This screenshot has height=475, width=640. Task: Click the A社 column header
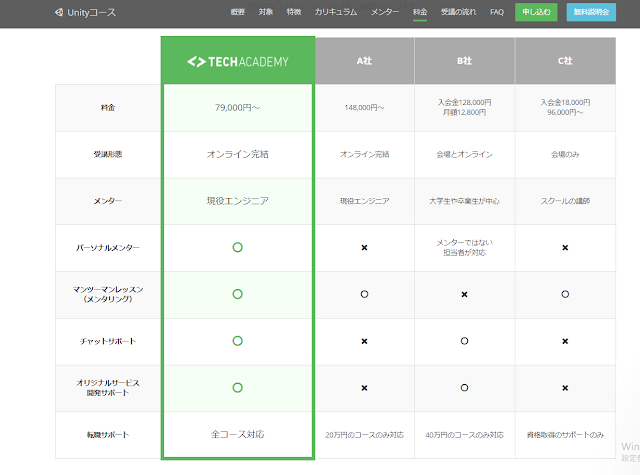(364, 61)
